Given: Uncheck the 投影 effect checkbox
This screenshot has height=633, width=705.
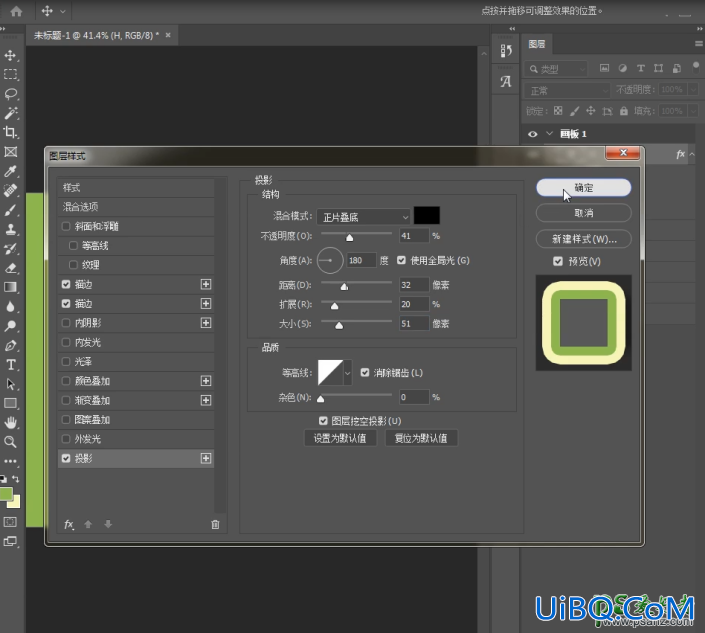Looking at the screenshot, I should (66, 458).
